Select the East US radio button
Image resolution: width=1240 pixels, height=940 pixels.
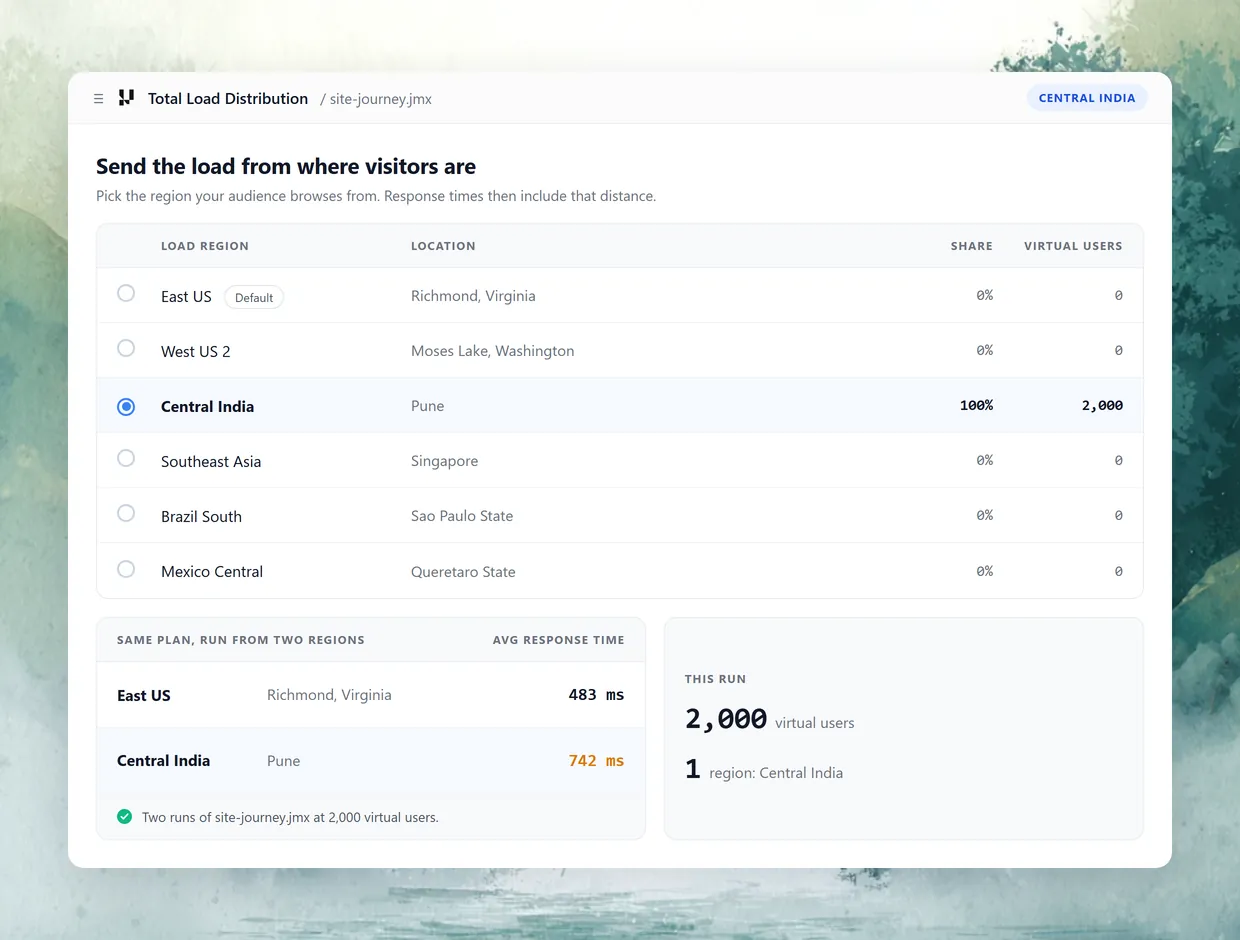[x=126, y=293]
